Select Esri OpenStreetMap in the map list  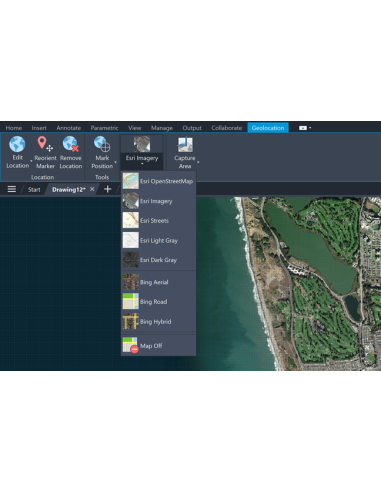(158, 181)
